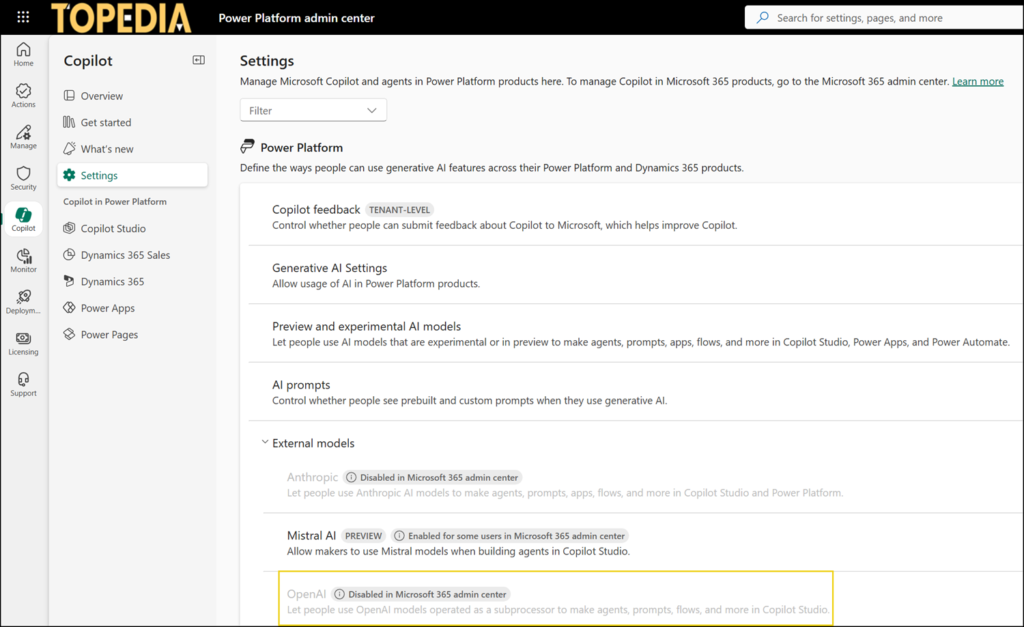Click the Dynamics 365 icon
The height and width of the screenshot is (627, 1024).
click(x=69, y=281)
